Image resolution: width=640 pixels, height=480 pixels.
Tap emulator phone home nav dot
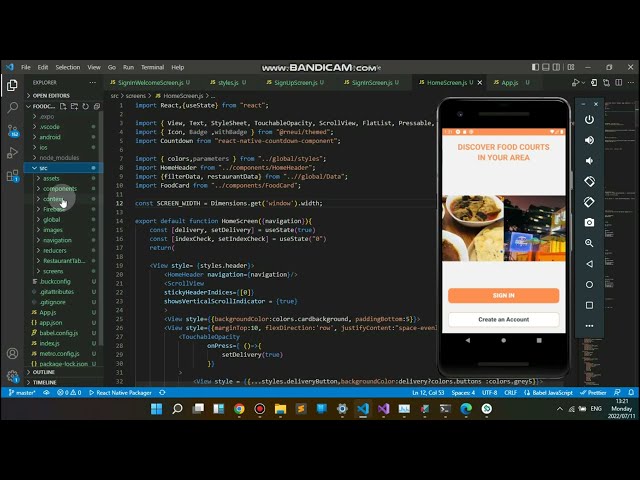click(x=503, y=340)
